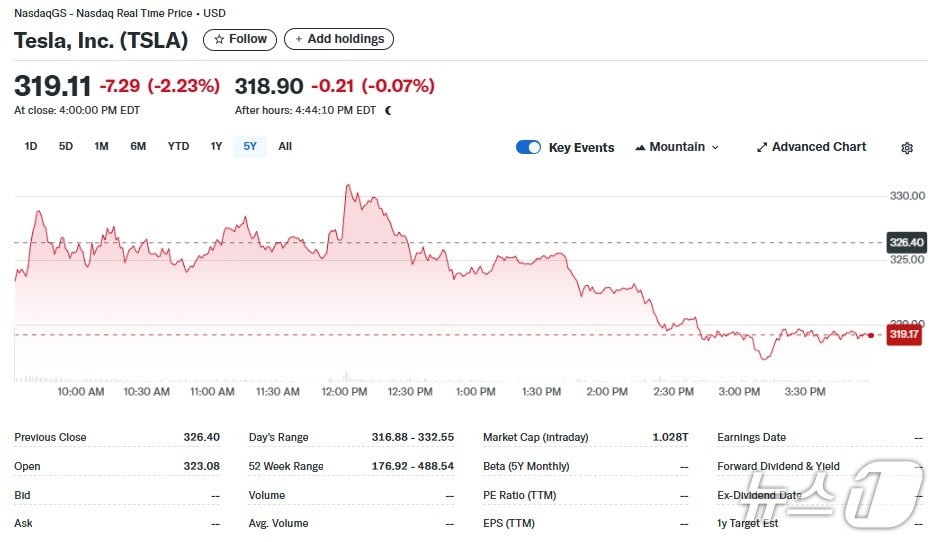The image size is (937, 542).
Task: Click the red 319.17 current price label
Action: pyautogui.click(x=903, y=334)
